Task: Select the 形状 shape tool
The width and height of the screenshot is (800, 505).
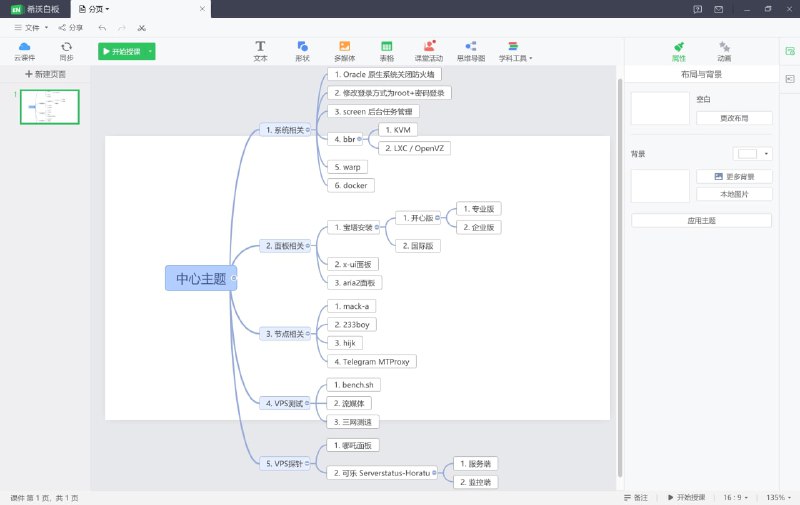Action: coord(302,50)
